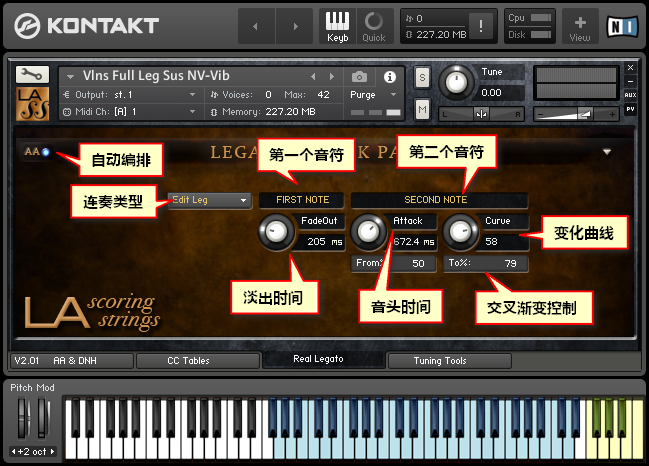The image size is (649, 466).
Task: Center the pan slider icon
Action: pyautogui.click(x=481, y=114)
